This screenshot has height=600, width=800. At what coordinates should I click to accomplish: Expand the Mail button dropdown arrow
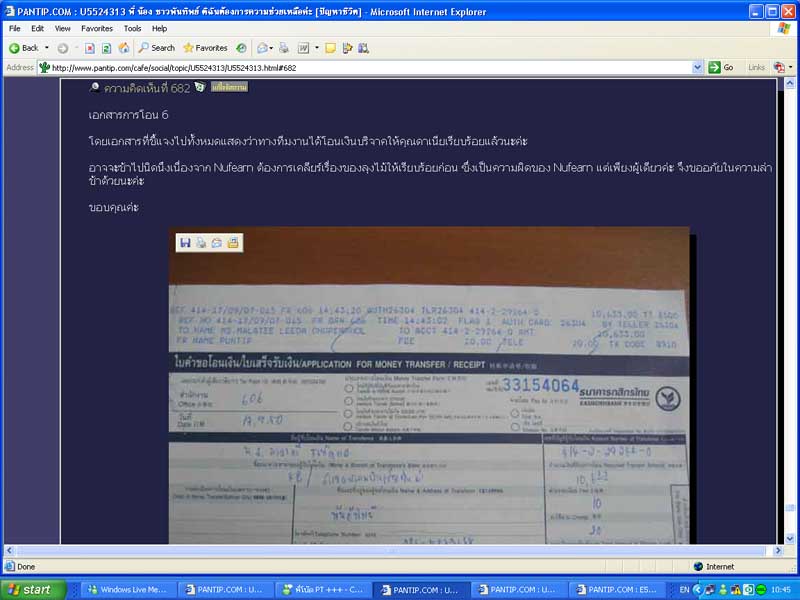[x=271, y=48]
